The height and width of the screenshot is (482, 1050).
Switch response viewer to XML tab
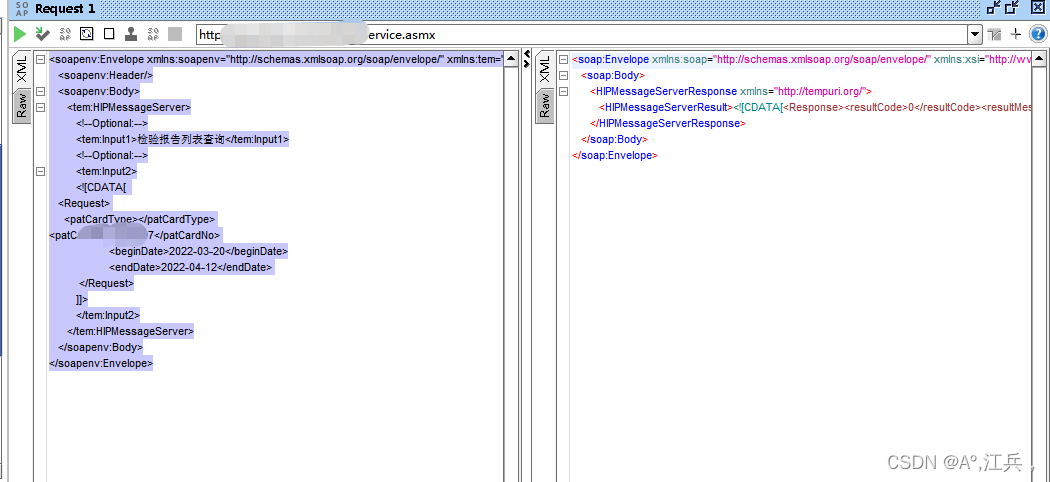tap(544, 70)
